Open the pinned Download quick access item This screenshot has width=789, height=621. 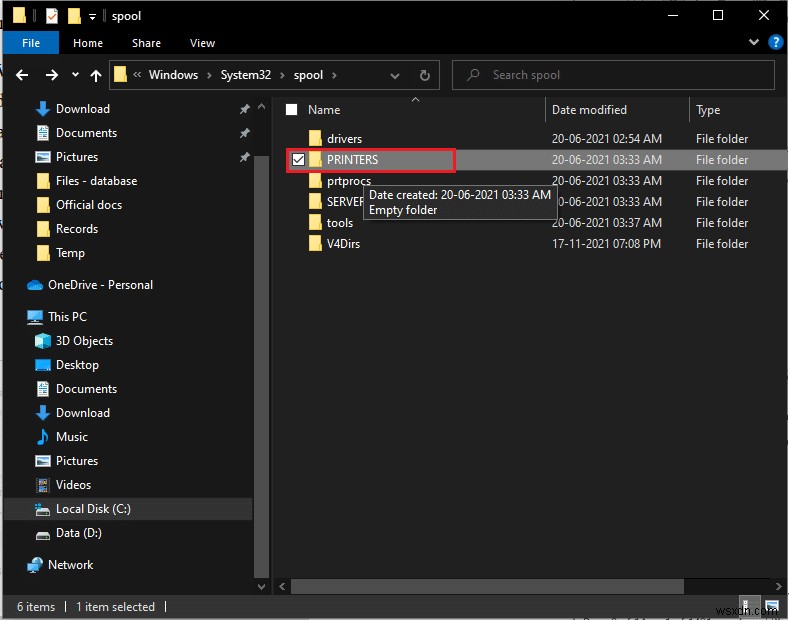83,109
